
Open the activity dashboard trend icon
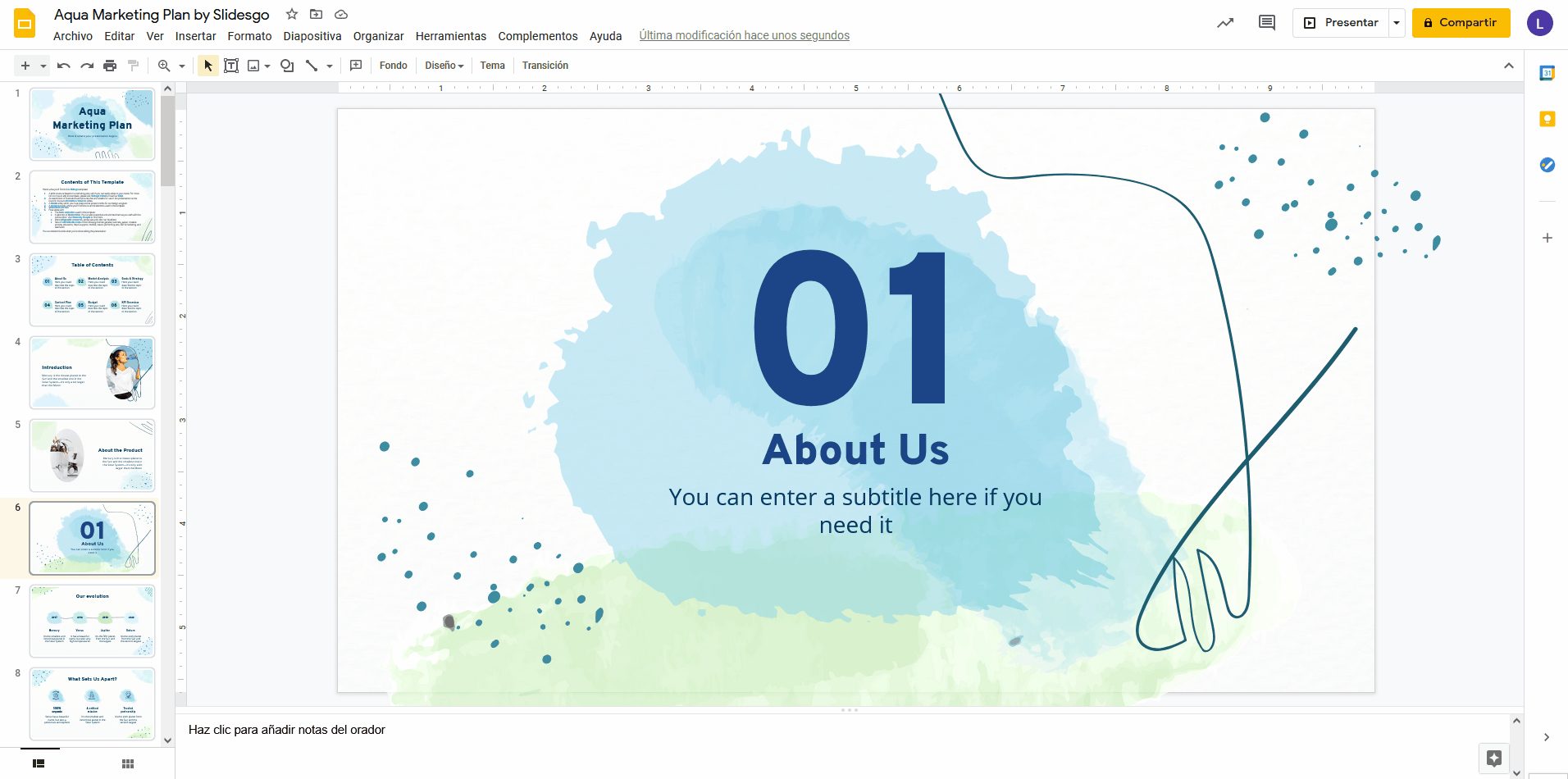1225,23
